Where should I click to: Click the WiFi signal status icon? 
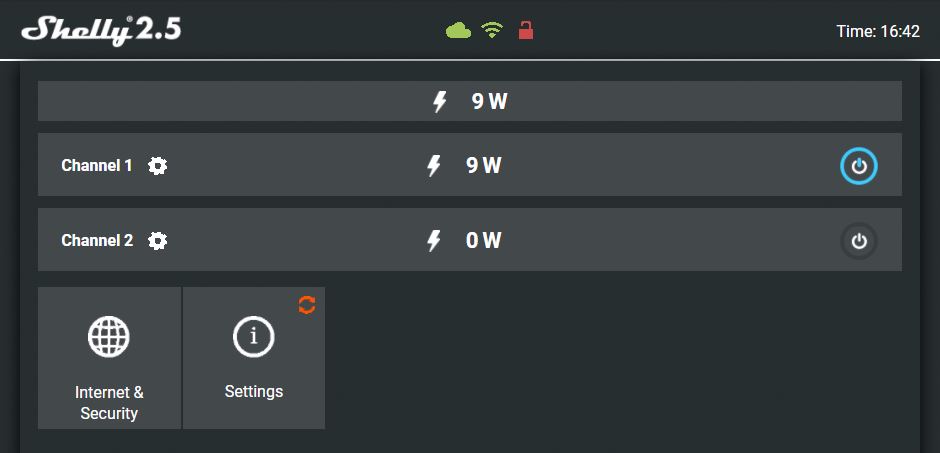pyautogui.click(x=492, y=30)
